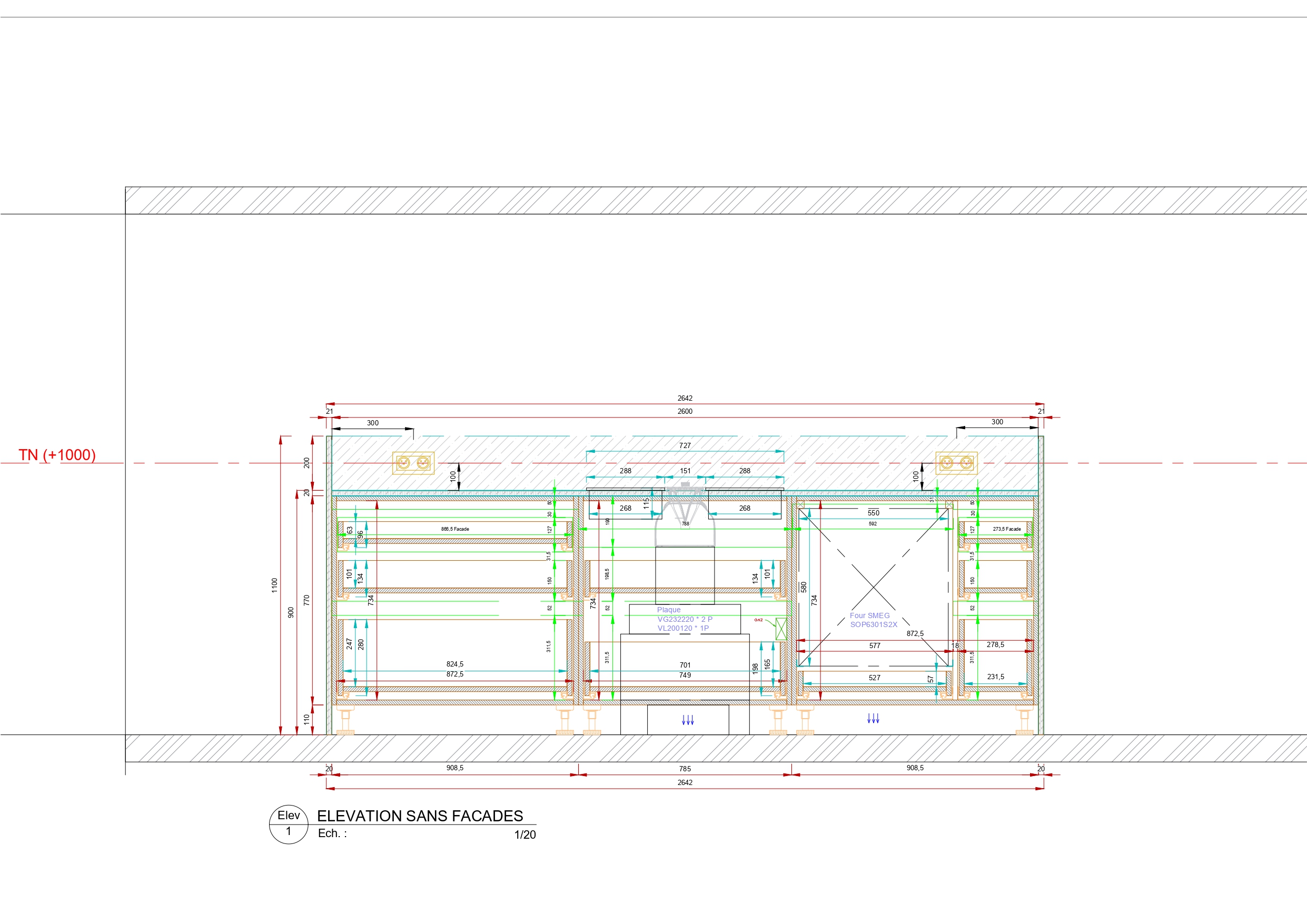Select the TN (+1000) level label
The width and height of the screenshot is (1307, 924).
point(57,455)
